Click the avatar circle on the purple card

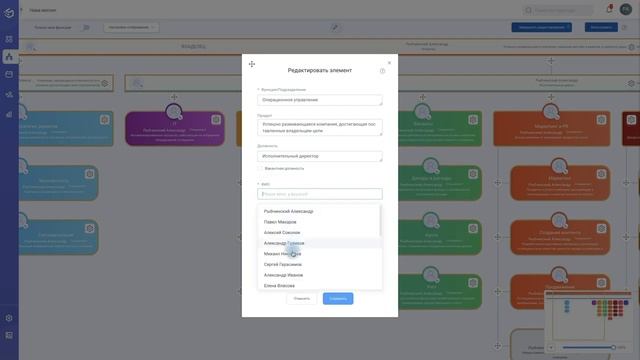pyautogui.click(x=174, y=112)
